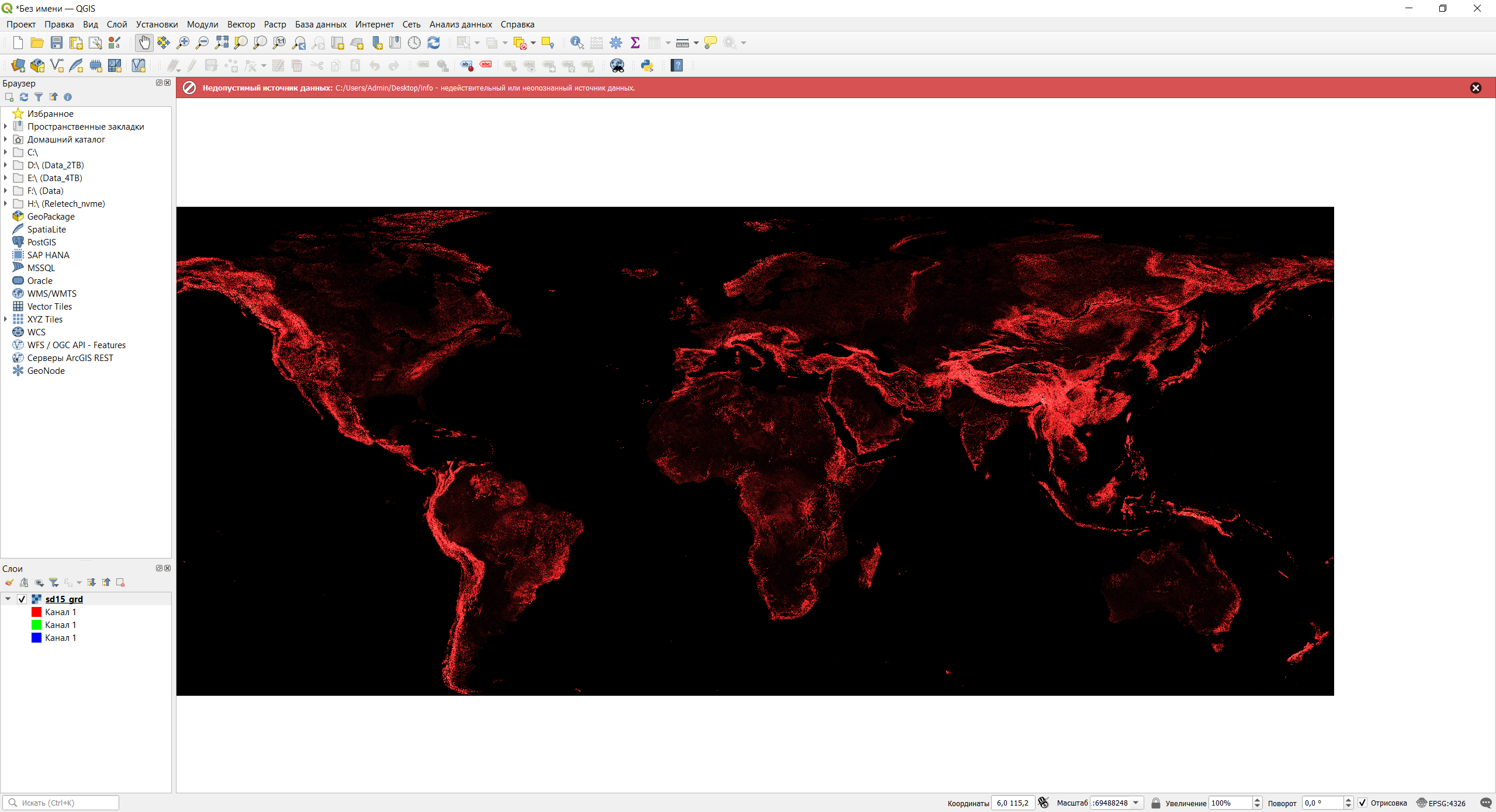Open Layer Styling panel brush icon
The image size is (1496, 812).
[9, 582]
